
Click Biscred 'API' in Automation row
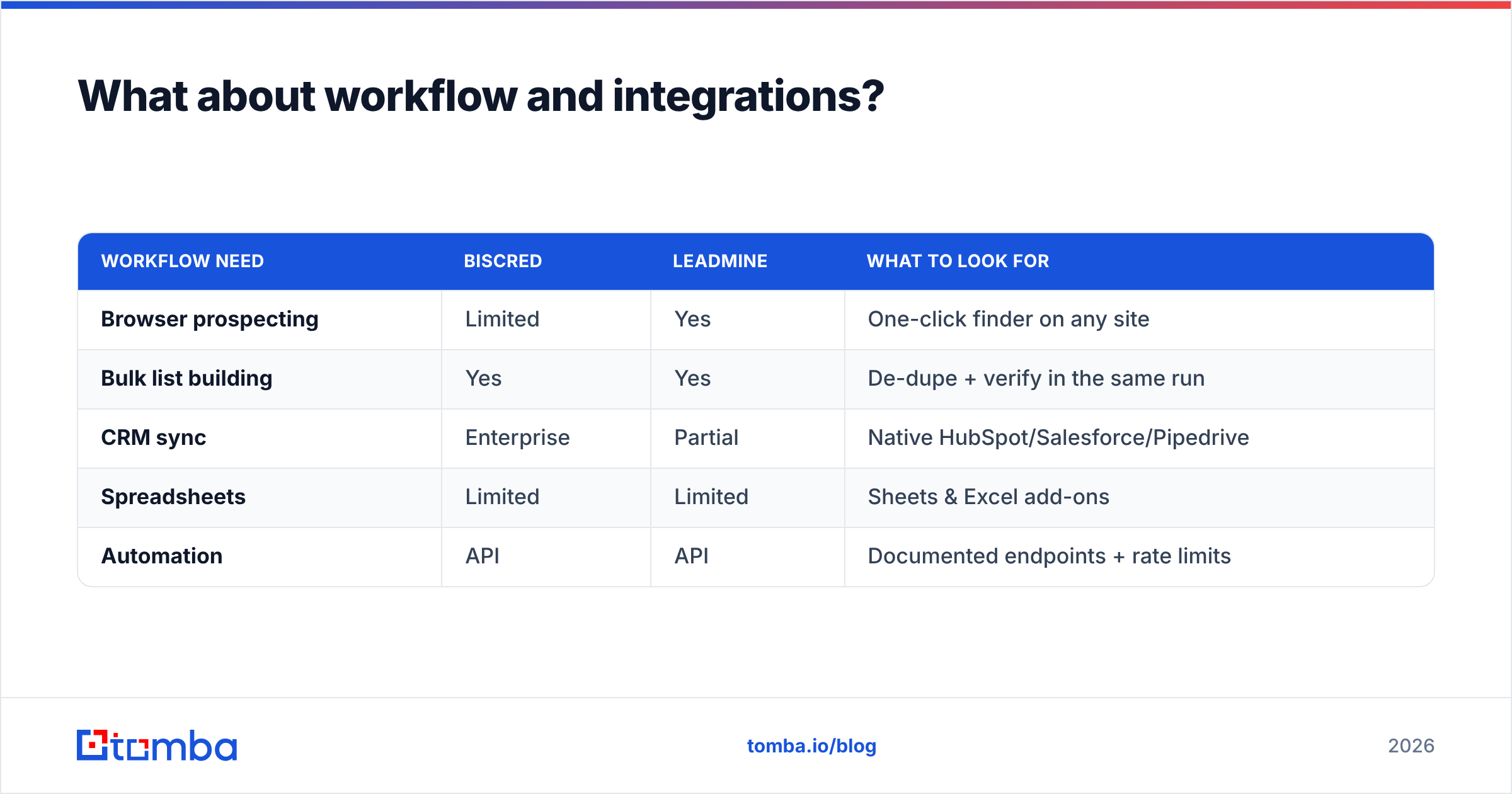(482, 556)
